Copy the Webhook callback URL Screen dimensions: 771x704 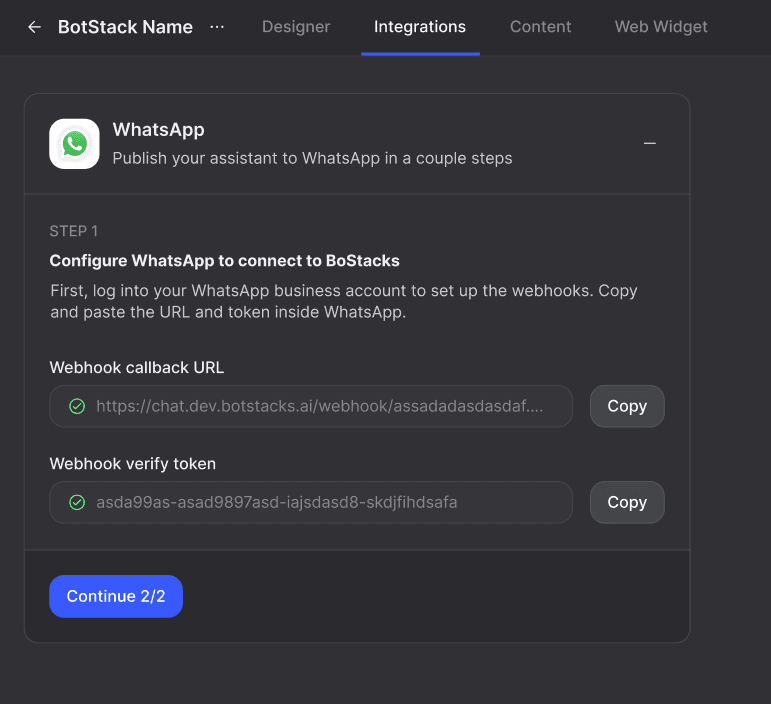pos(627,406)
